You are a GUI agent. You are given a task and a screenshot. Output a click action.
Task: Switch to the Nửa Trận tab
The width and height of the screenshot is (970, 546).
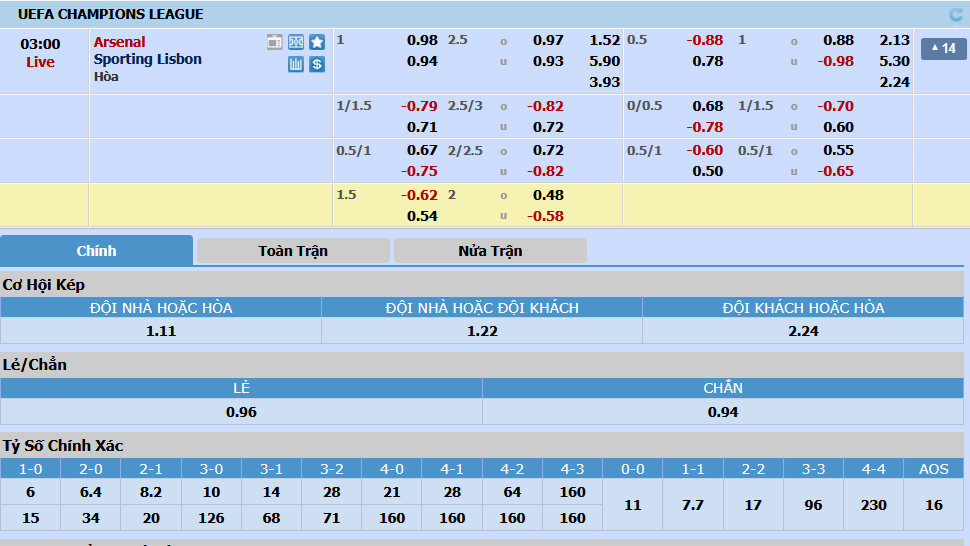(x=491, y=251)
